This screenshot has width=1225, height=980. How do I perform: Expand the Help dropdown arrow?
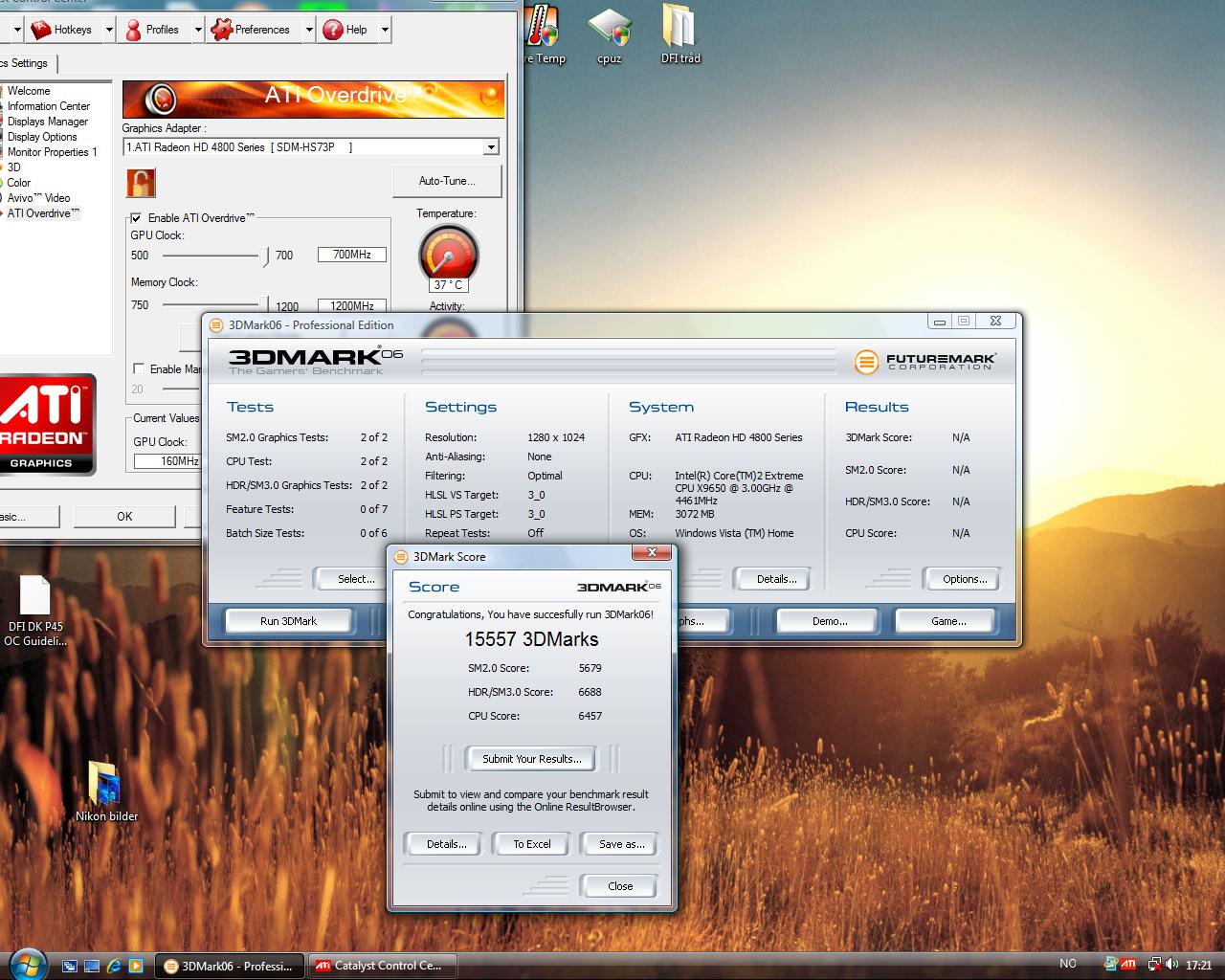tap(385, 30)
